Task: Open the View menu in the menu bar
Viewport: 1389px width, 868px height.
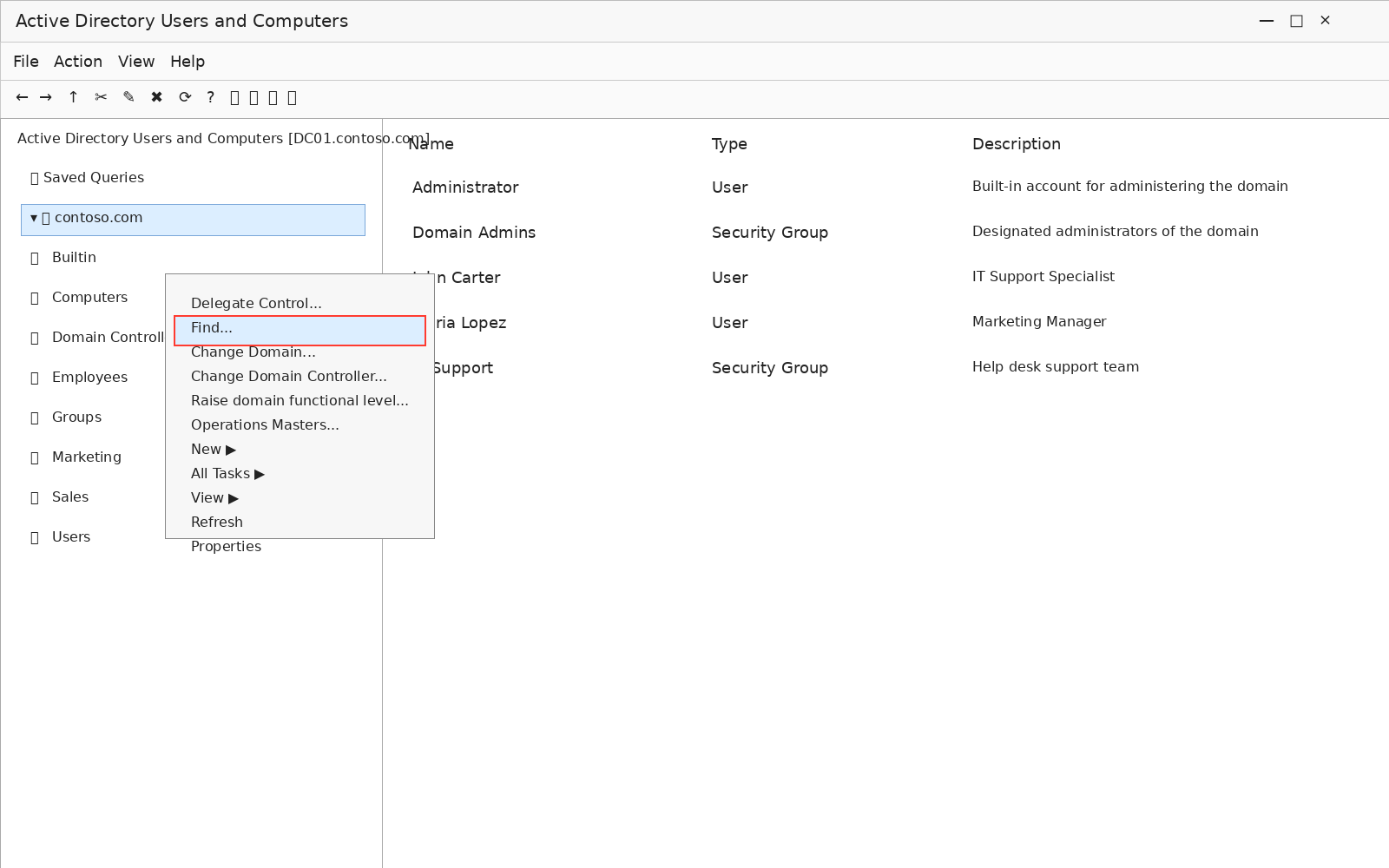Action: [x=136, y=62]
